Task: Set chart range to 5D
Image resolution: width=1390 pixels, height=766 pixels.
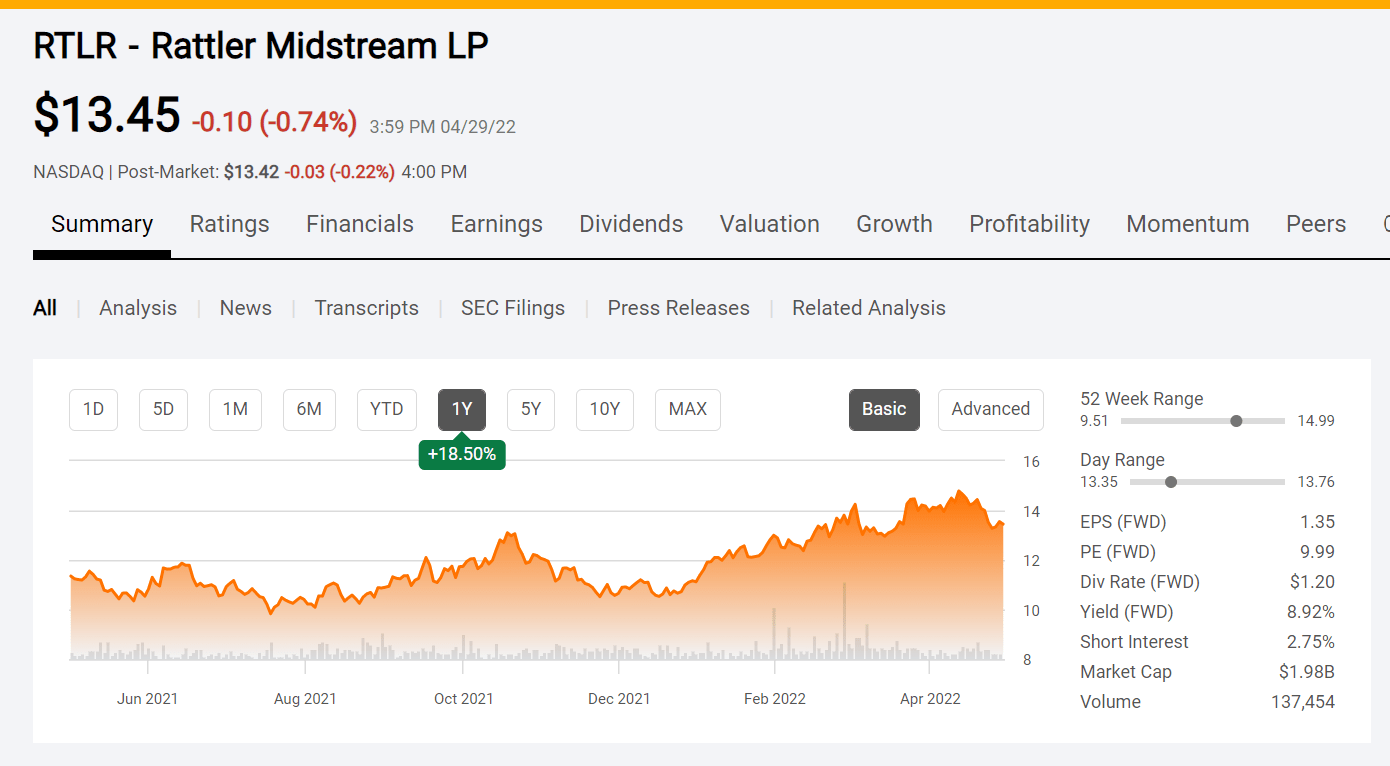Action: tap(163, 409)
